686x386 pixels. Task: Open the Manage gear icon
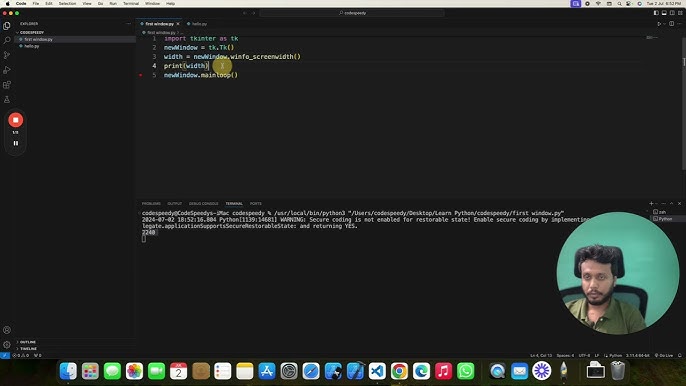(7, 344)
